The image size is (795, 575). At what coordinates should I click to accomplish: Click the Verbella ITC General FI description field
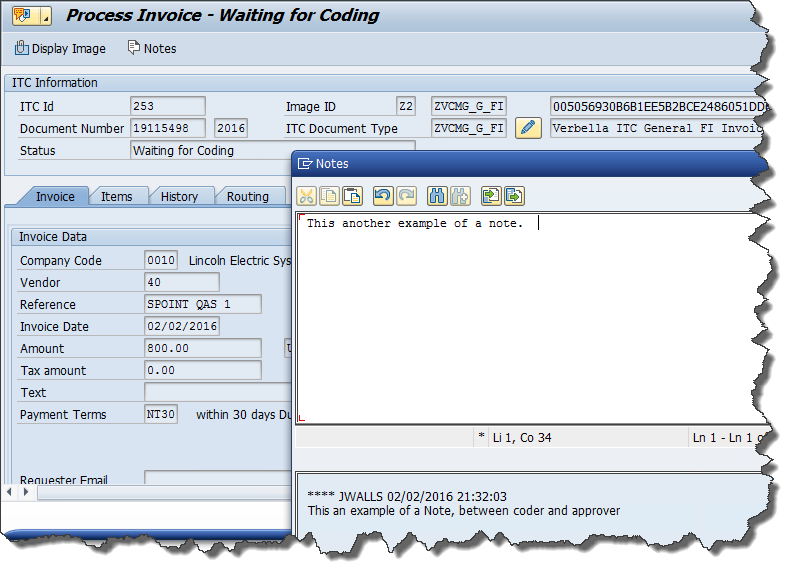coord(657,128)
